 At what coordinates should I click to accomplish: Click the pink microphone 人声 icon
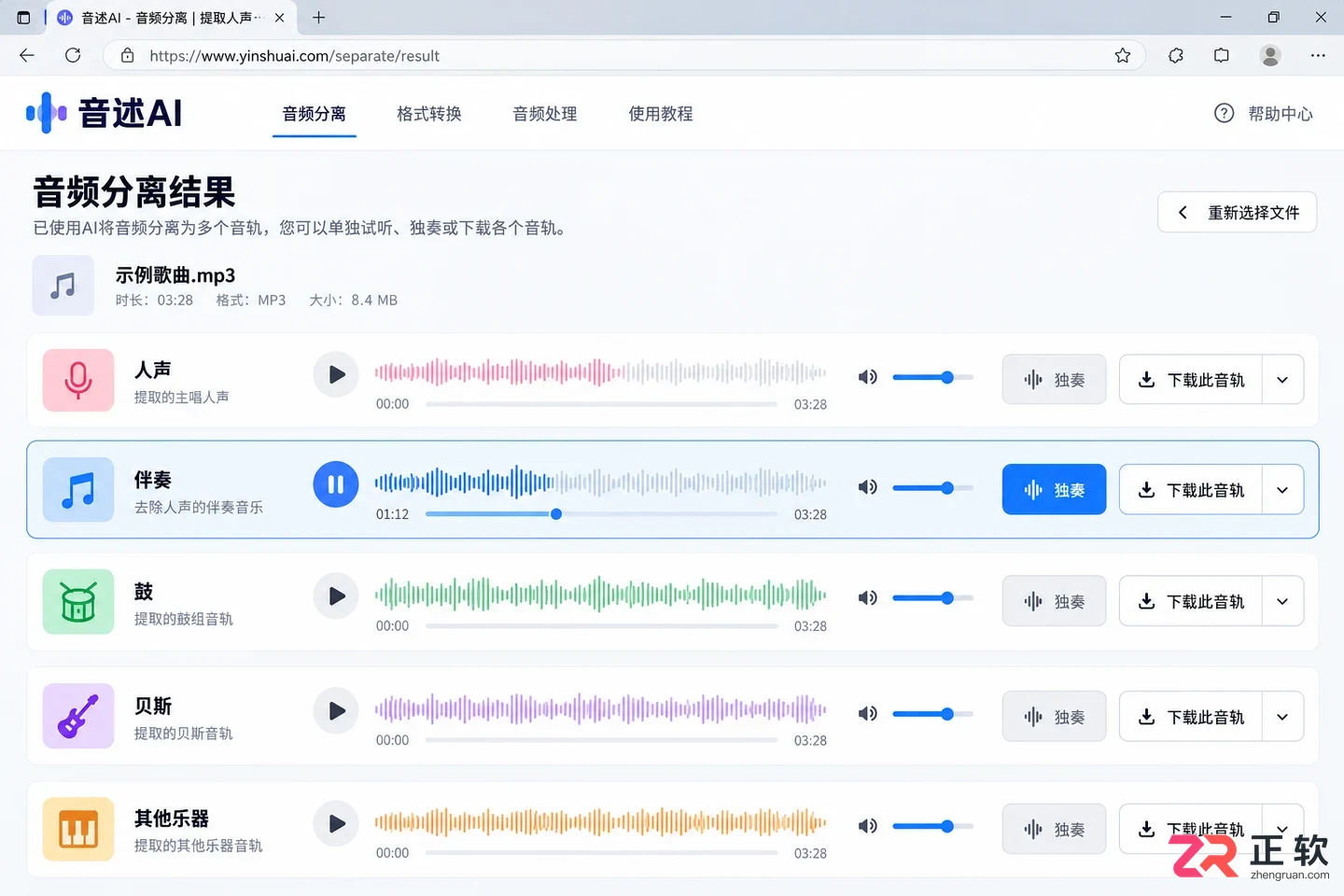78,380
